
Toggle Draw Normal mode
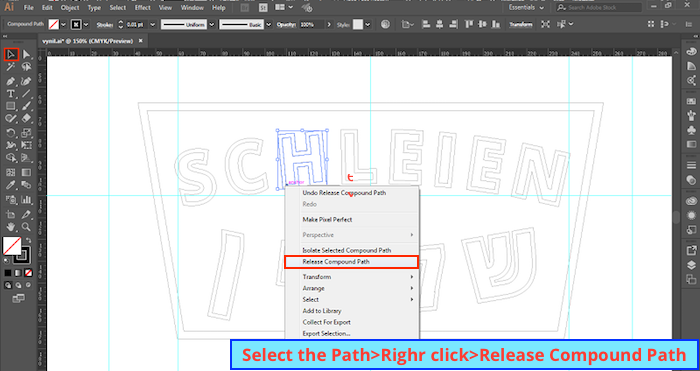[8, 285]
